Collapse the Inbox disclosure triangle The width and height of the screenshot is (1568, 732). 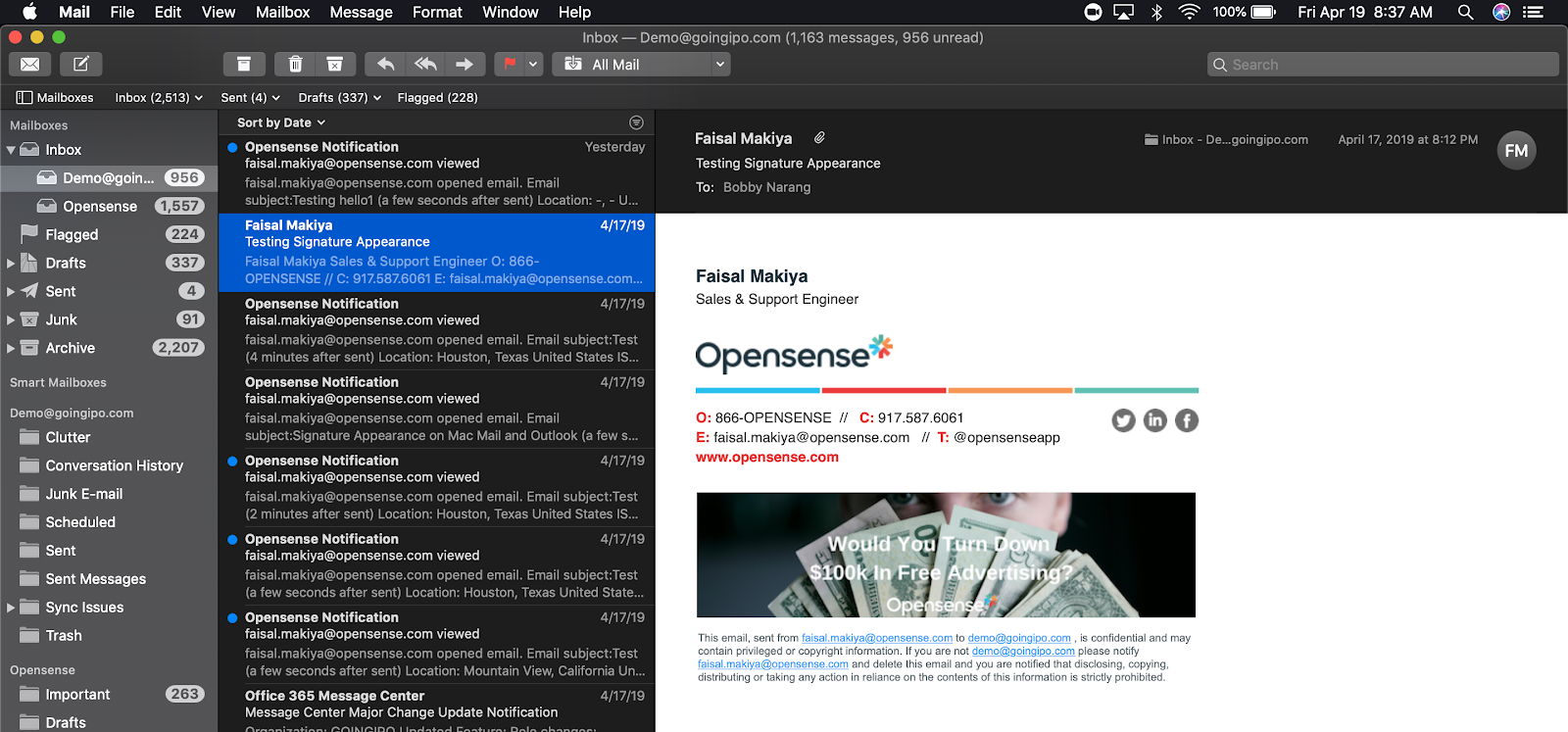(11, 150)
